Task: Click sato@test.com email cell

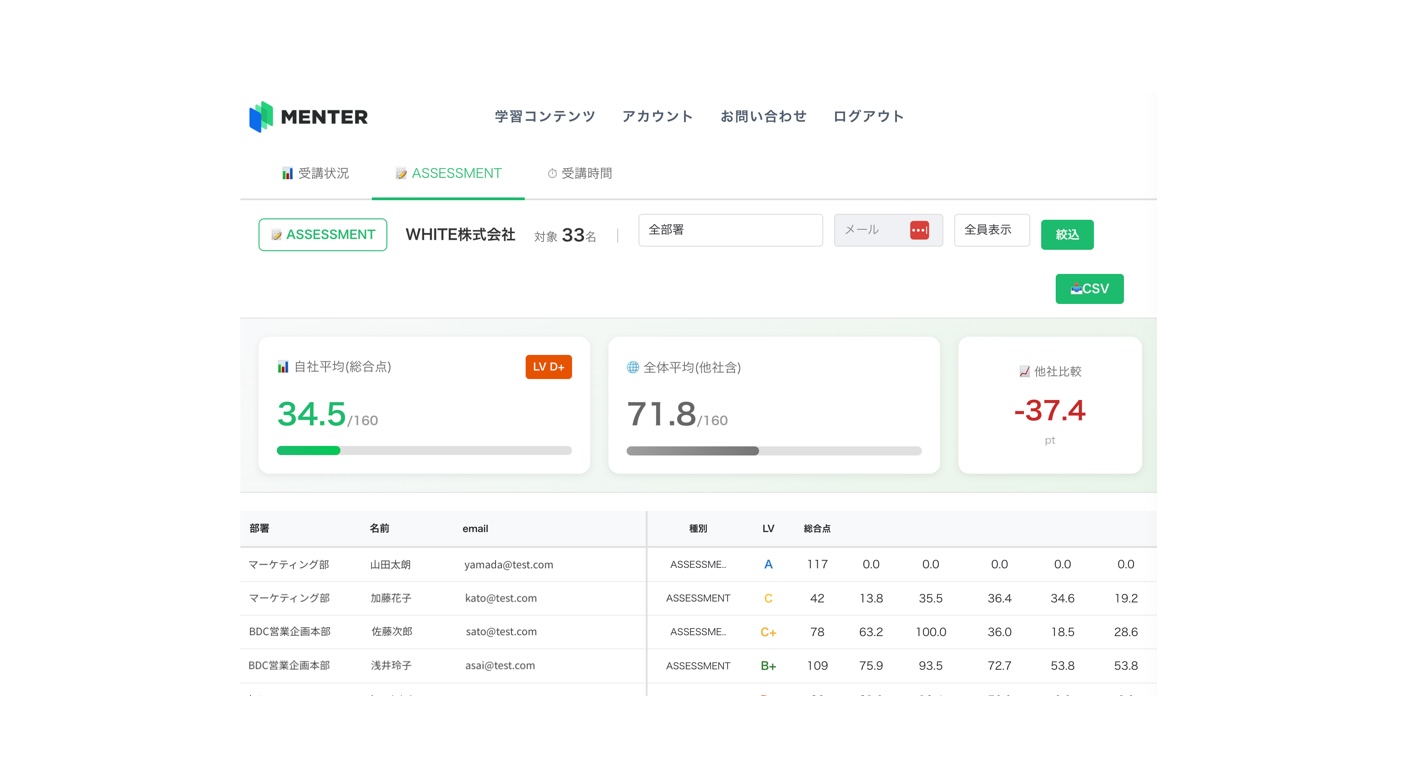Action: pyautogui.click(x=501, y=632)
